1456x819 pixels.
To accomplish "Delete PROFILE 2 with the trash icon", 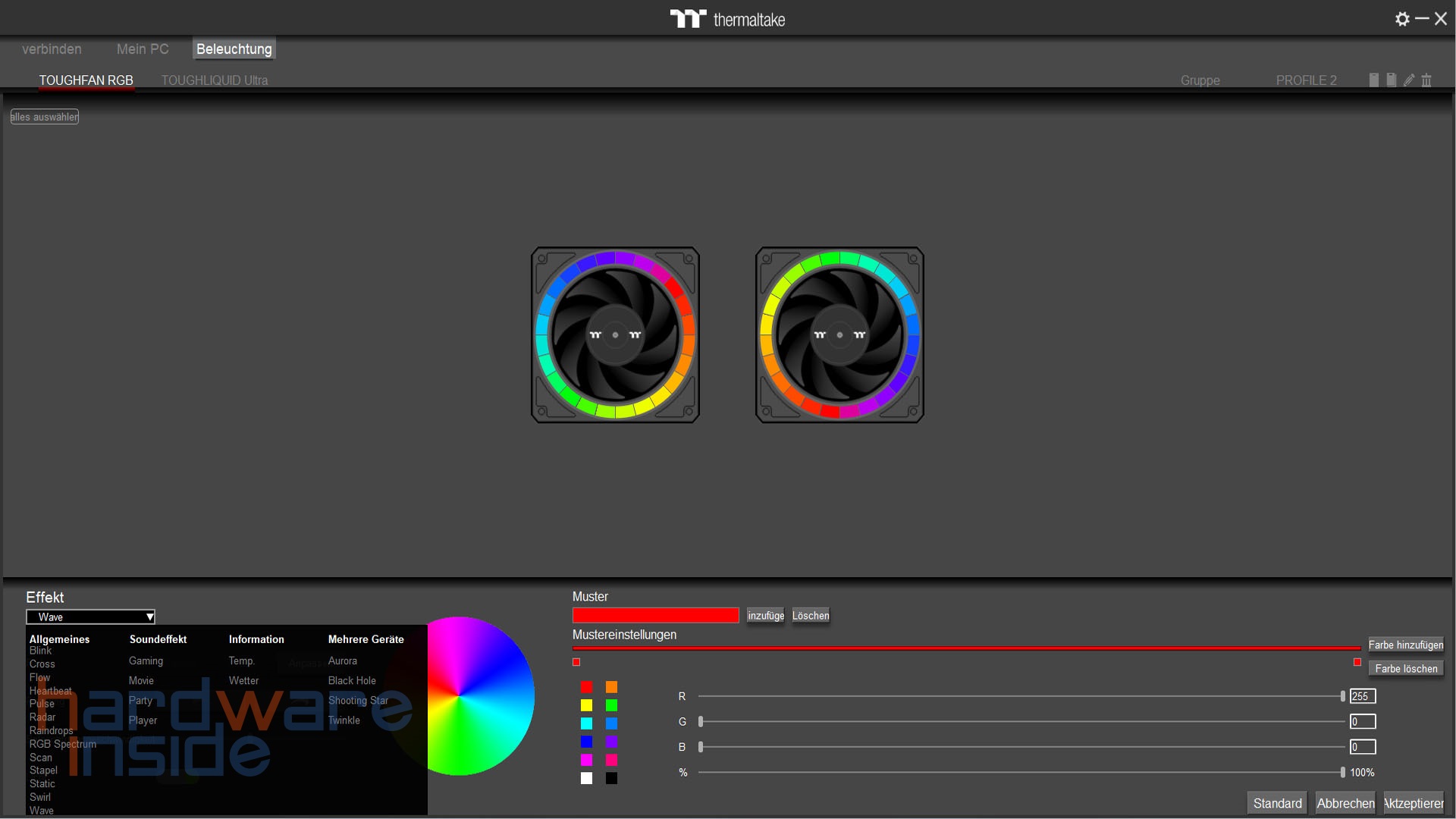I will coord(1426,80).
